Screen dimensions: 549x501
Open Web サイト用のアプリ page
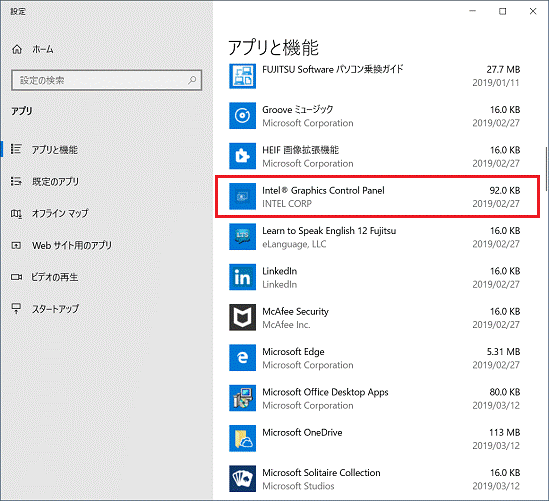coord(72,245)
